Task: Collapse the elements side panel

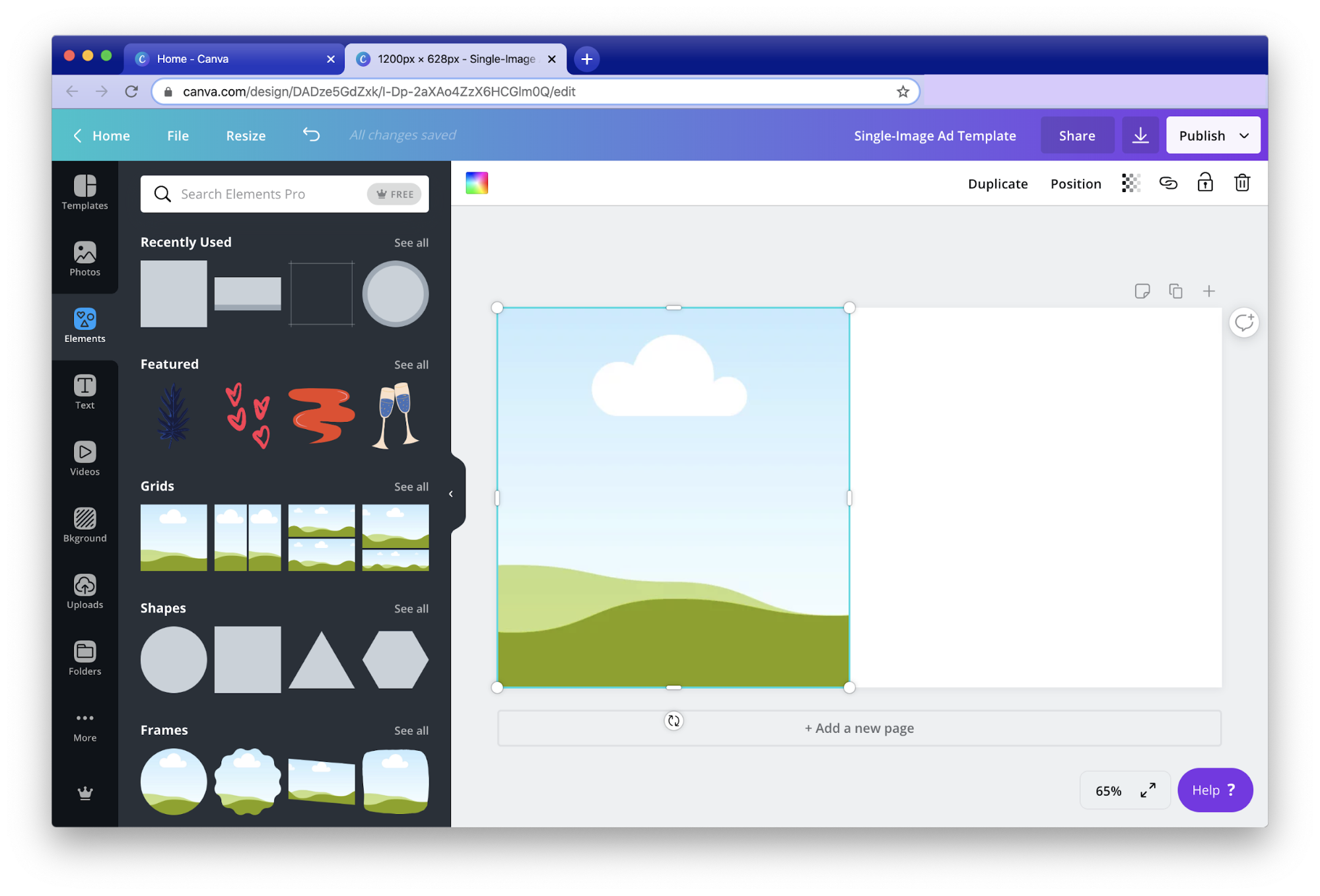Action: click(x=451, y=494)
